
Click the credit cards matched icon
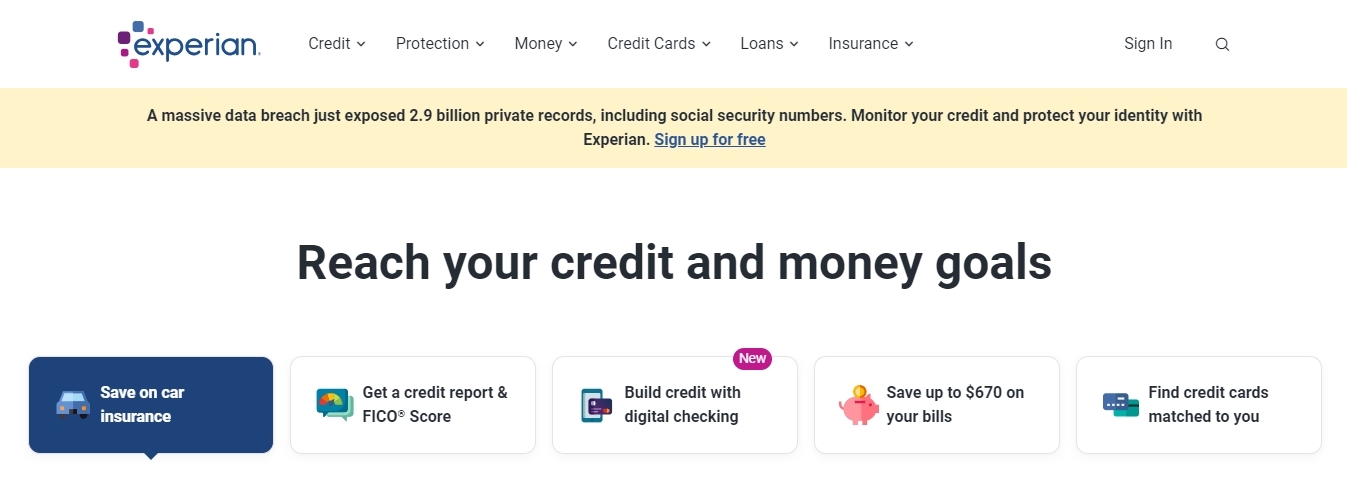tap(1121, 405)
